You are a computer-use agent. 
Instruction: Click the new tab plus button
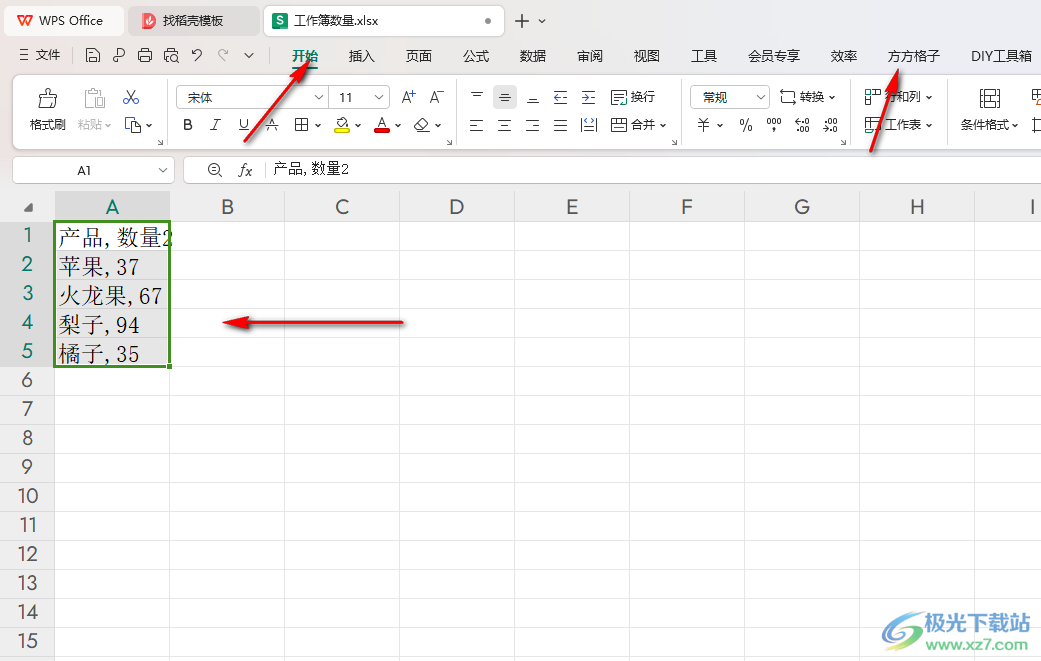tap(522, 21)
